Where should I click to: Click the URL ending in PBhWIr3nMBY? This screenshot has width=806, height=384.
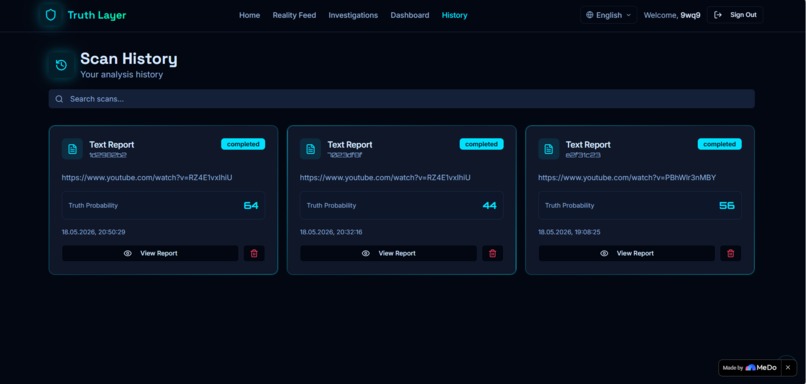[x=627, y=177]
